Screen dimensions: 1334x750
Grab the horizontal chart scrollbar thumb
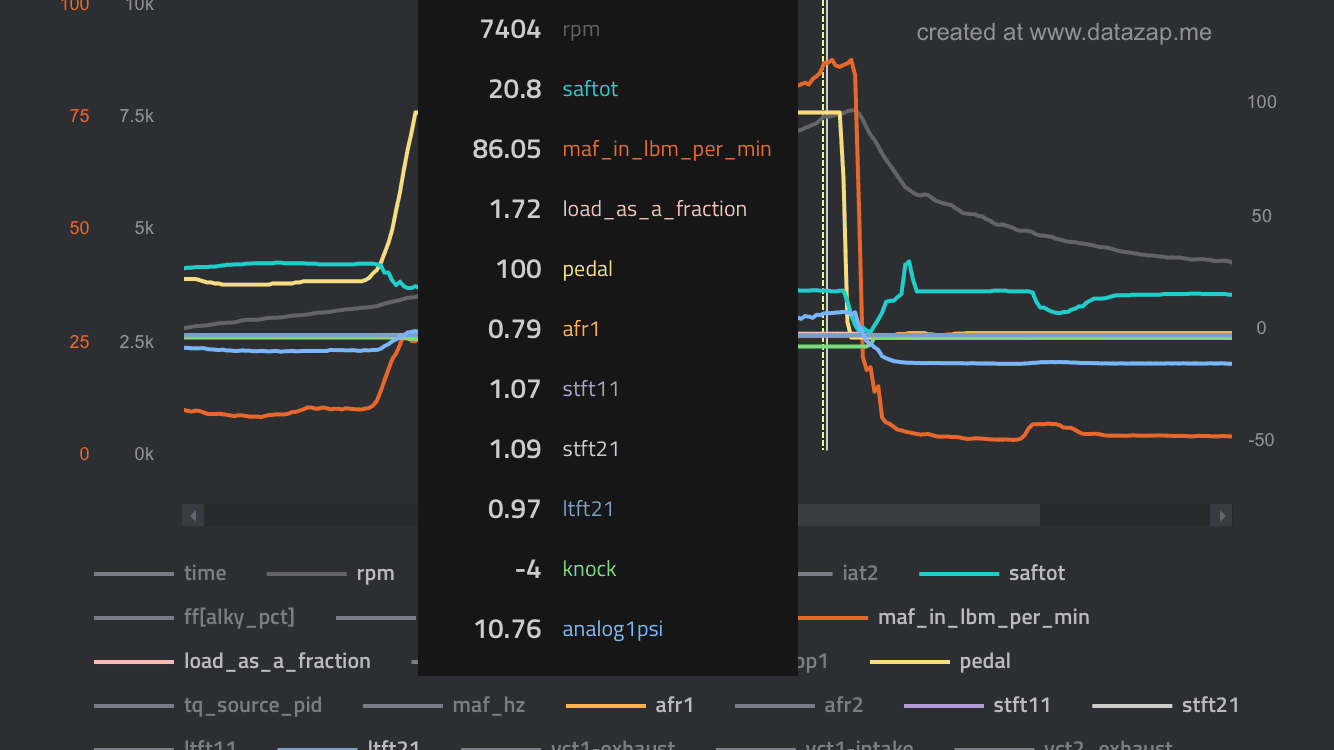click(x=918, y=515)
